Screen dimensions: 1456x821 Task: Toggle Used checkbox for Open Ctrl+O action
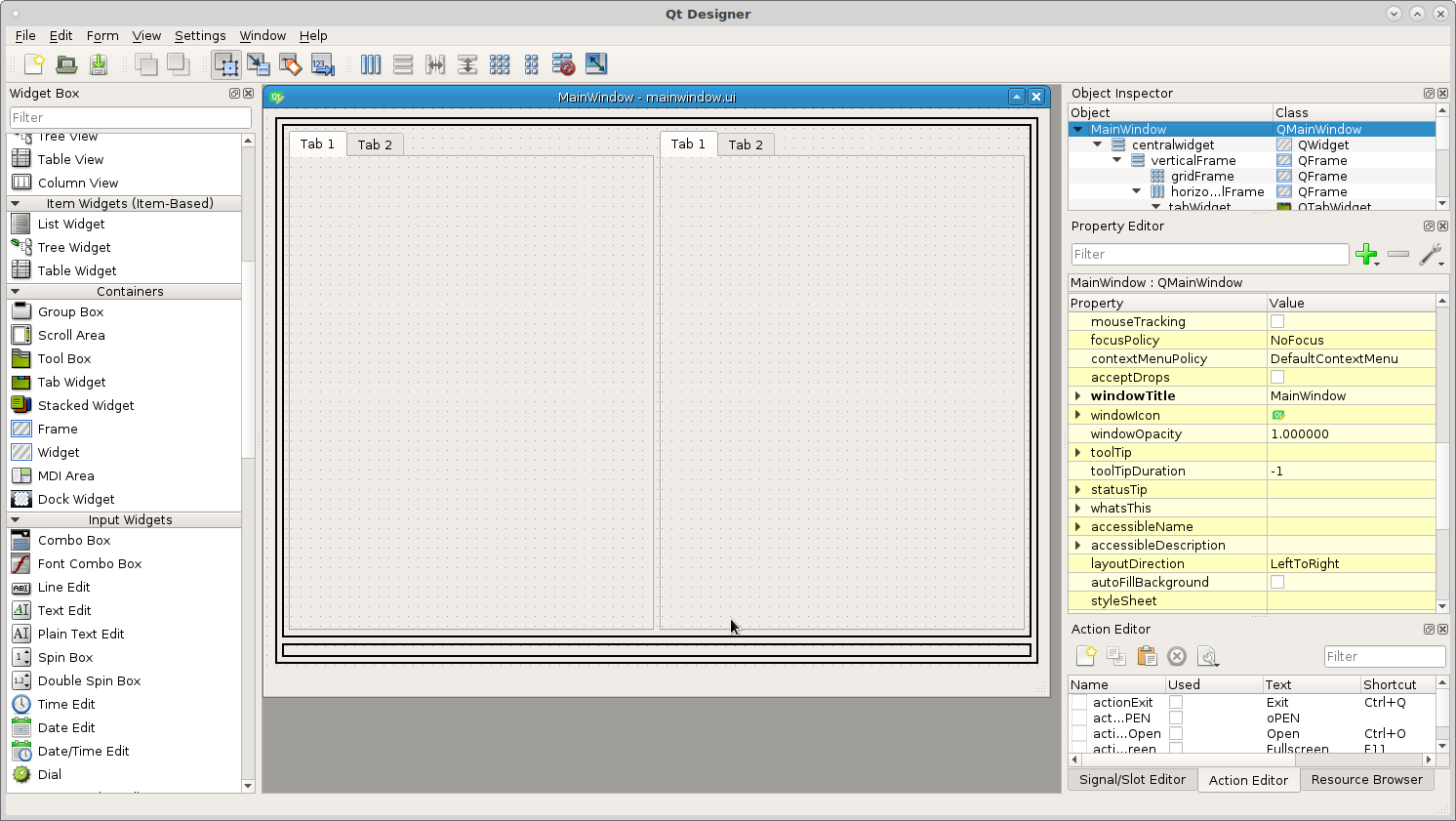click(x=1176, y=733)
